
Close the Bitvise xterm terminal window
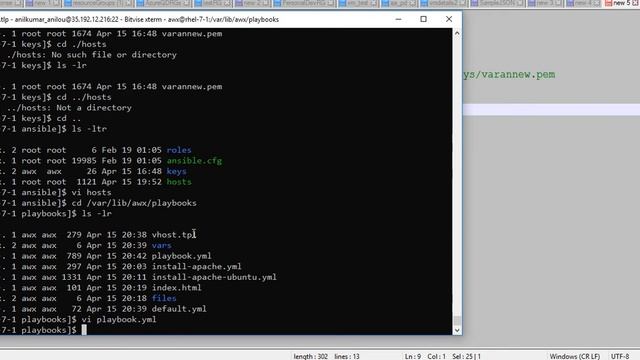pyautogui.click(x=449, y=19)
